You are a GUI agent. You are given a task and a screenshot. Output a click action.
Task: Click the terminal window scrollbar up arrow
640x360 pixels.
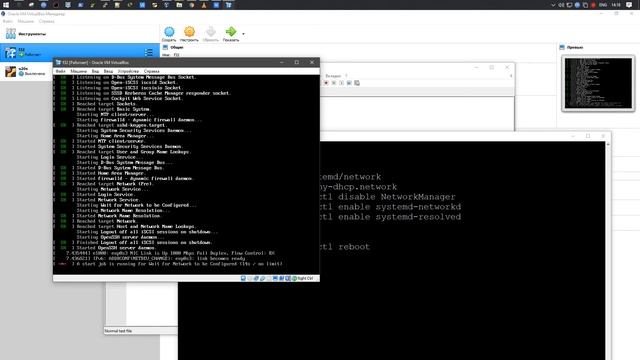[608, 144]
